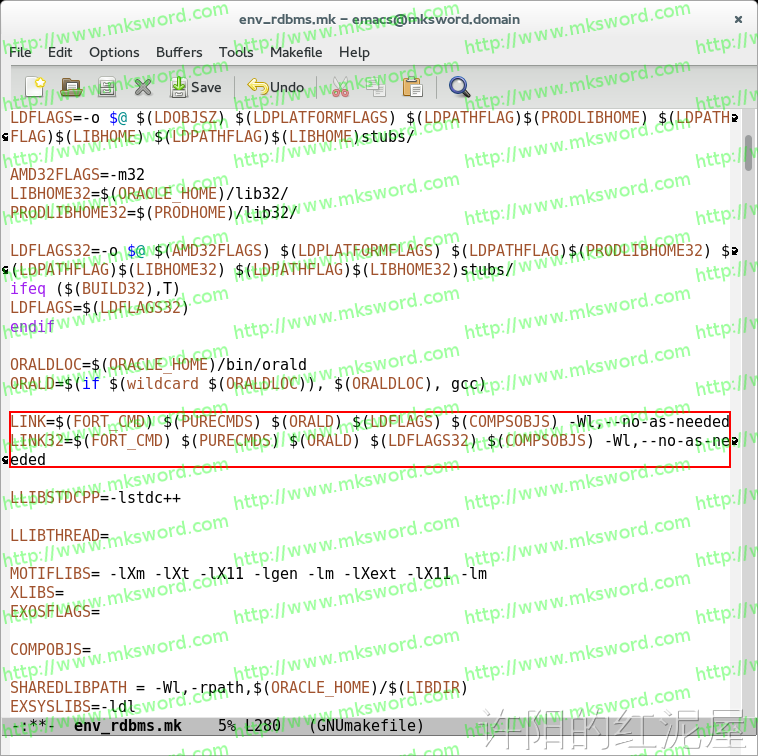758x756 pixels.
Task: Undo last change with Undo button
Action: [276, 87]
